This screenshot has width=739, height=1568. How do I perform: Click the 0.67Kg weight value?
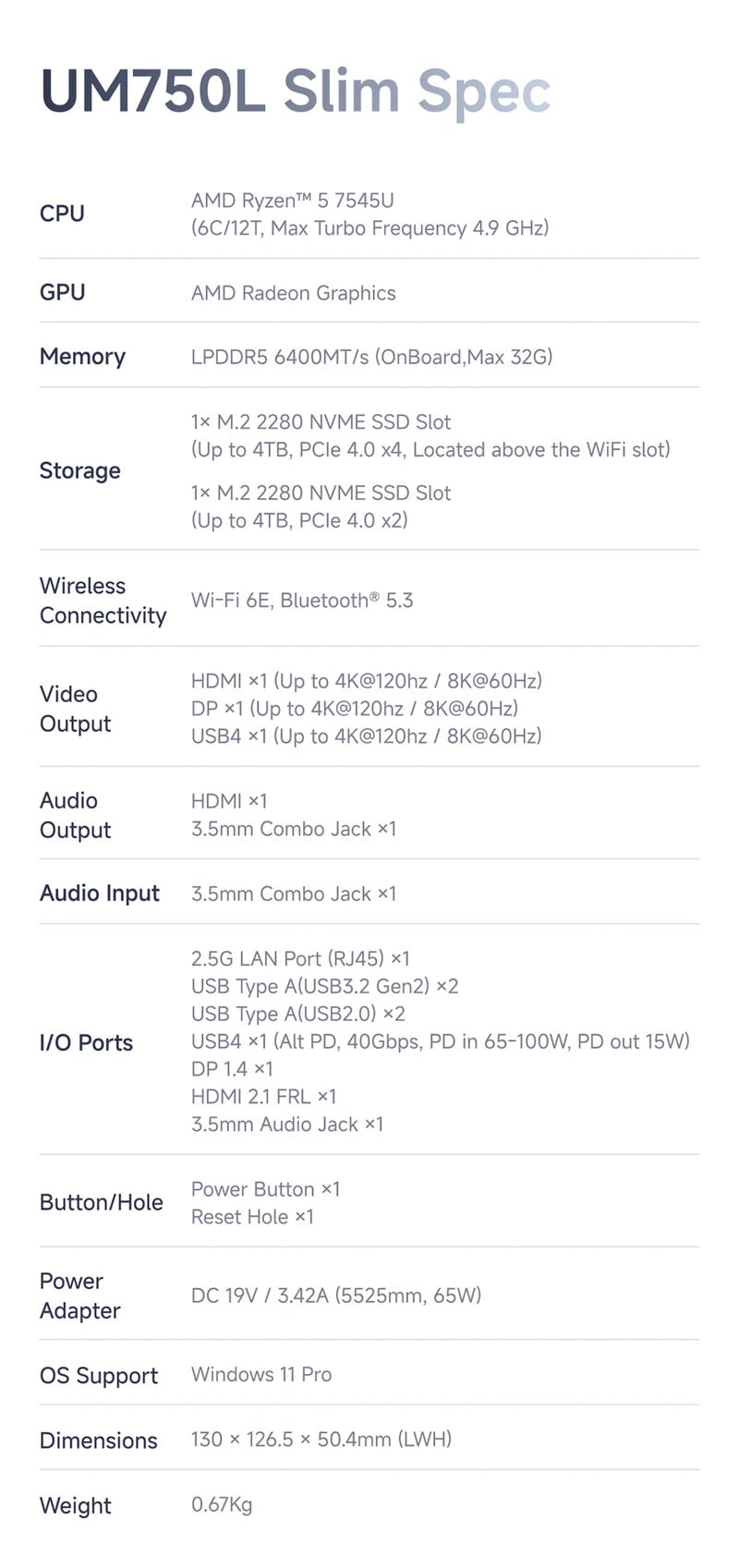coord(222,1504)
